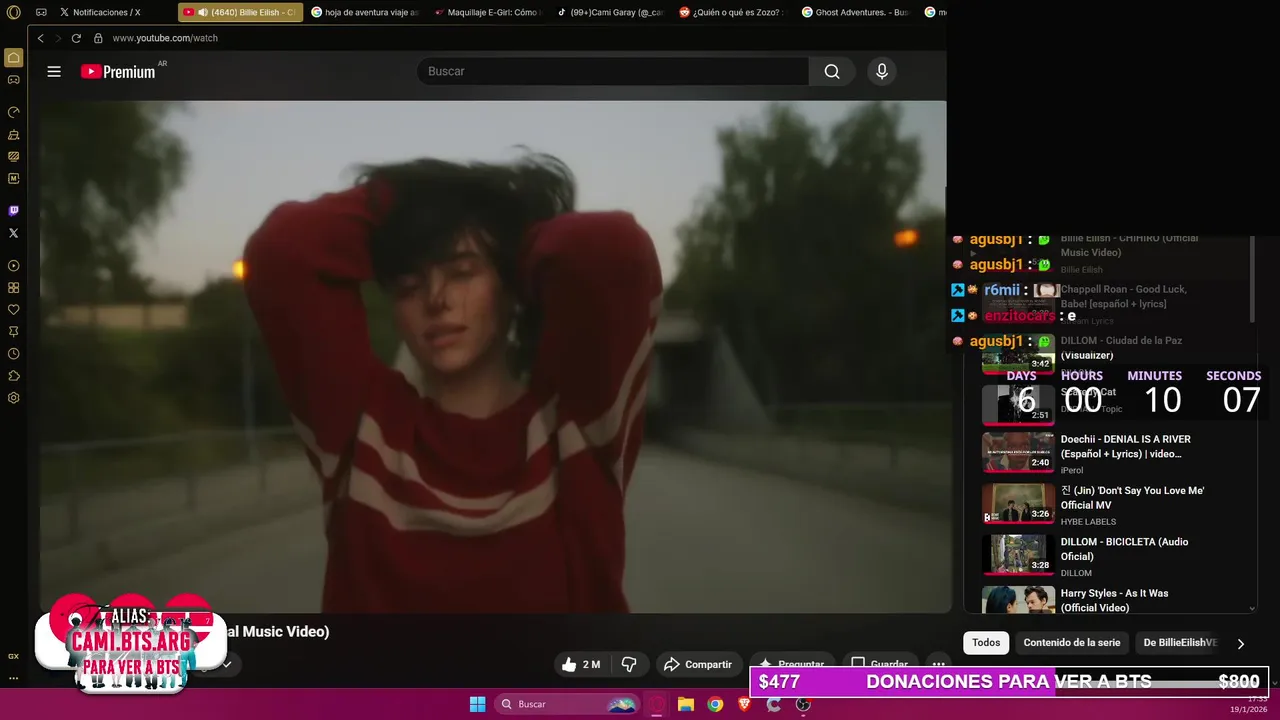
Task: Open the four-squares Speed Dial icon in sidebar
Action: tap(13, 288)
